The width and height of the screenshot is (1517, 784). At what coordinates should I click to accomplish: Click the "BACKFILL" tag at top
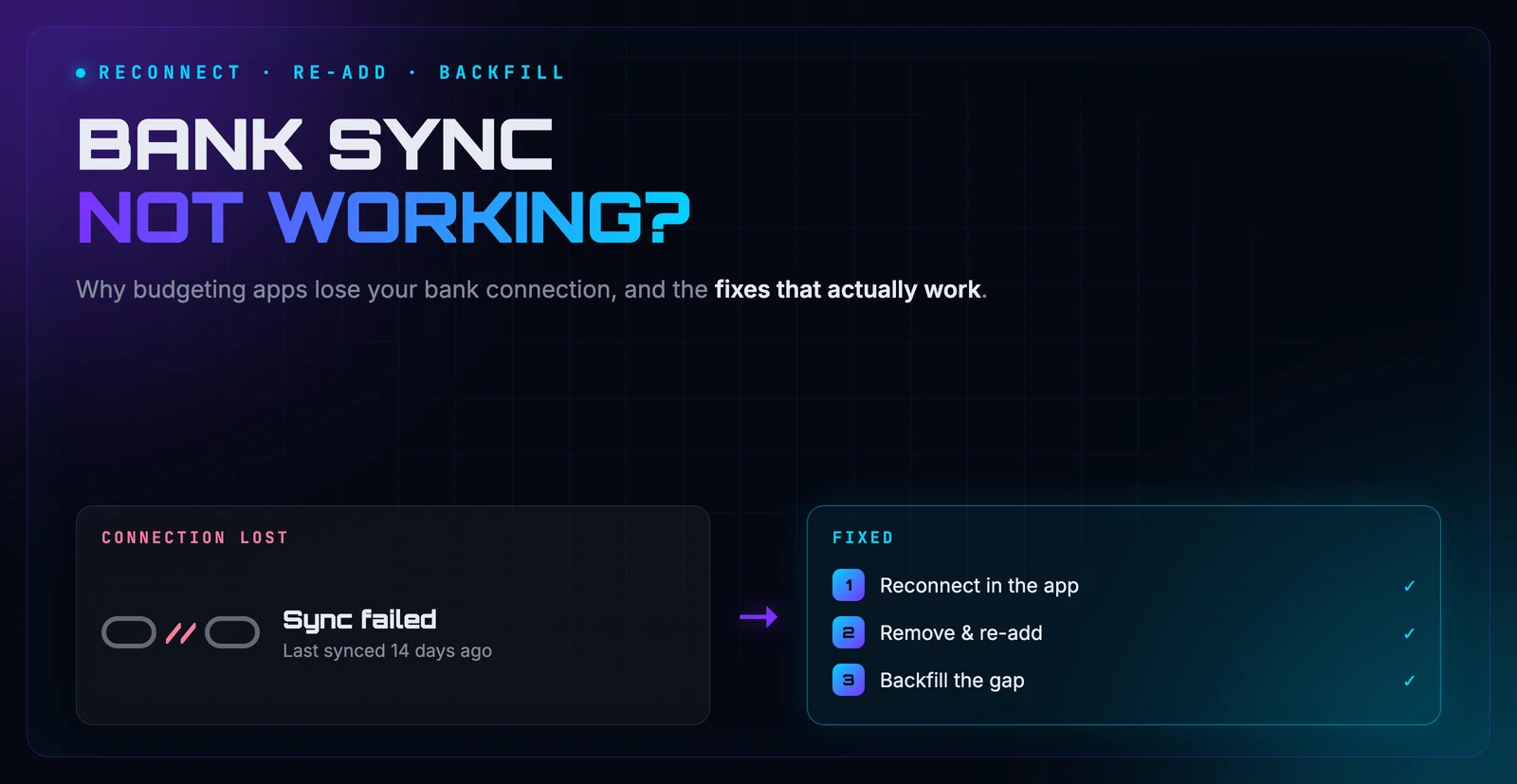coord(502,73)
